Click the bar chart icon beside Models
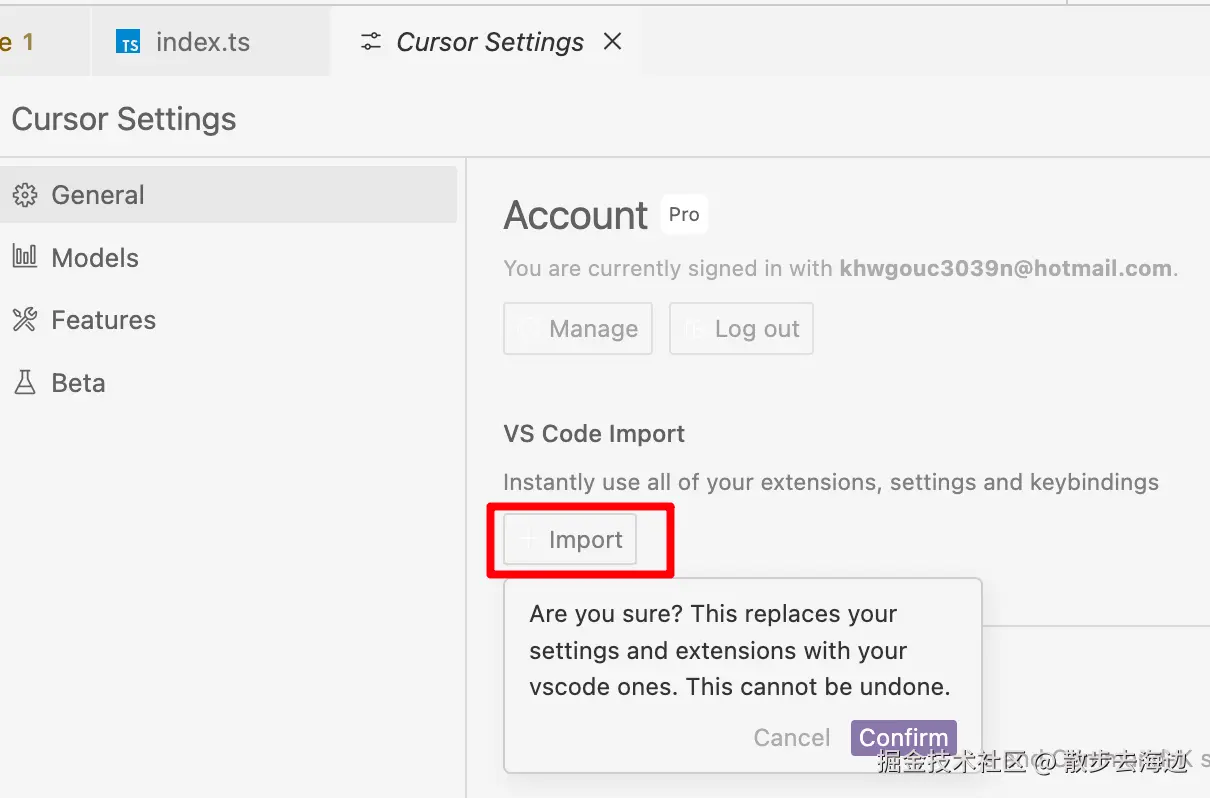This screenshot has width=1210, height=798. point(24,257)
